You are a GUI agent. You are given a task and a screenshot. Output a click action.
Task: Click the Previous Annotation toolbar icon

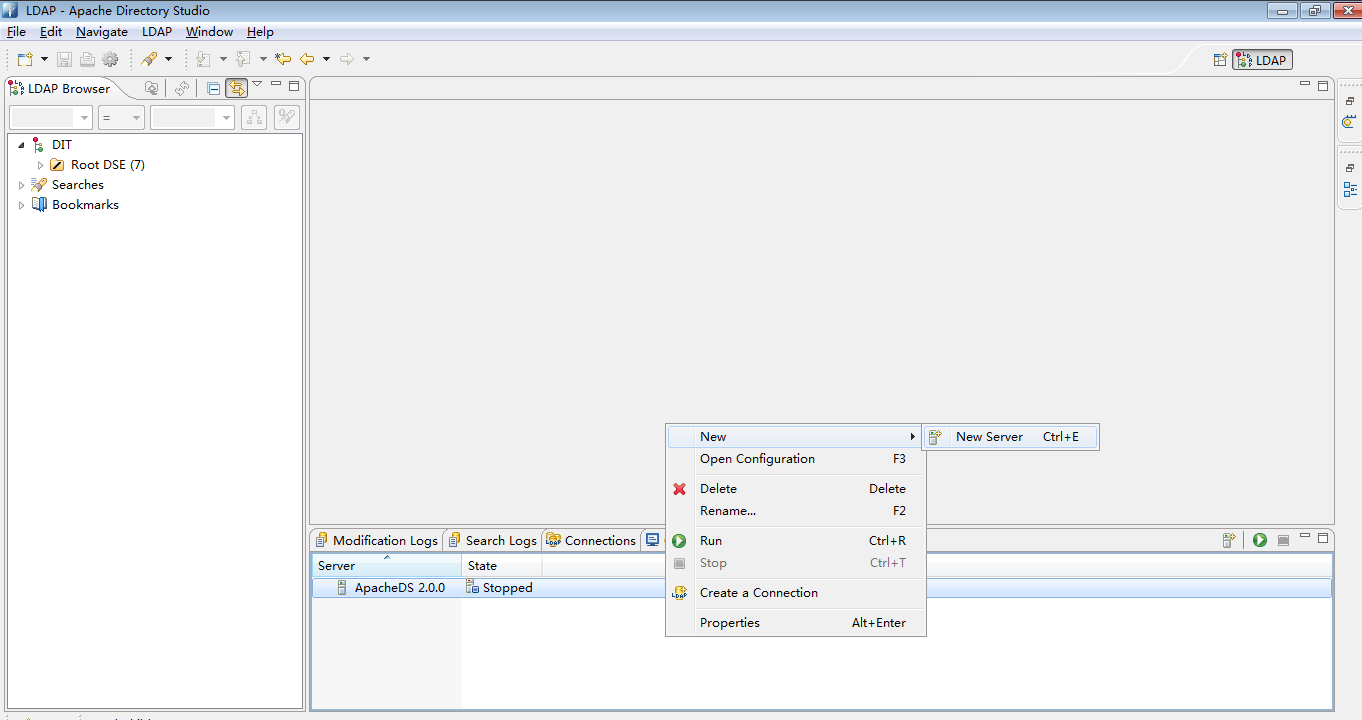click(x=243, y=59)
